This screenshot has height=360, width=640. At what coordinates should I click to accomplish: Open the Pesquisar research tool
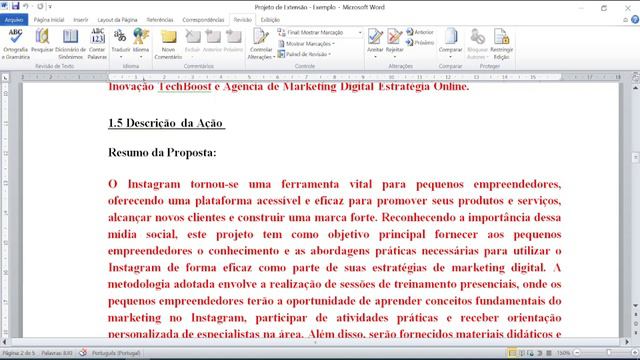(42, 41)
